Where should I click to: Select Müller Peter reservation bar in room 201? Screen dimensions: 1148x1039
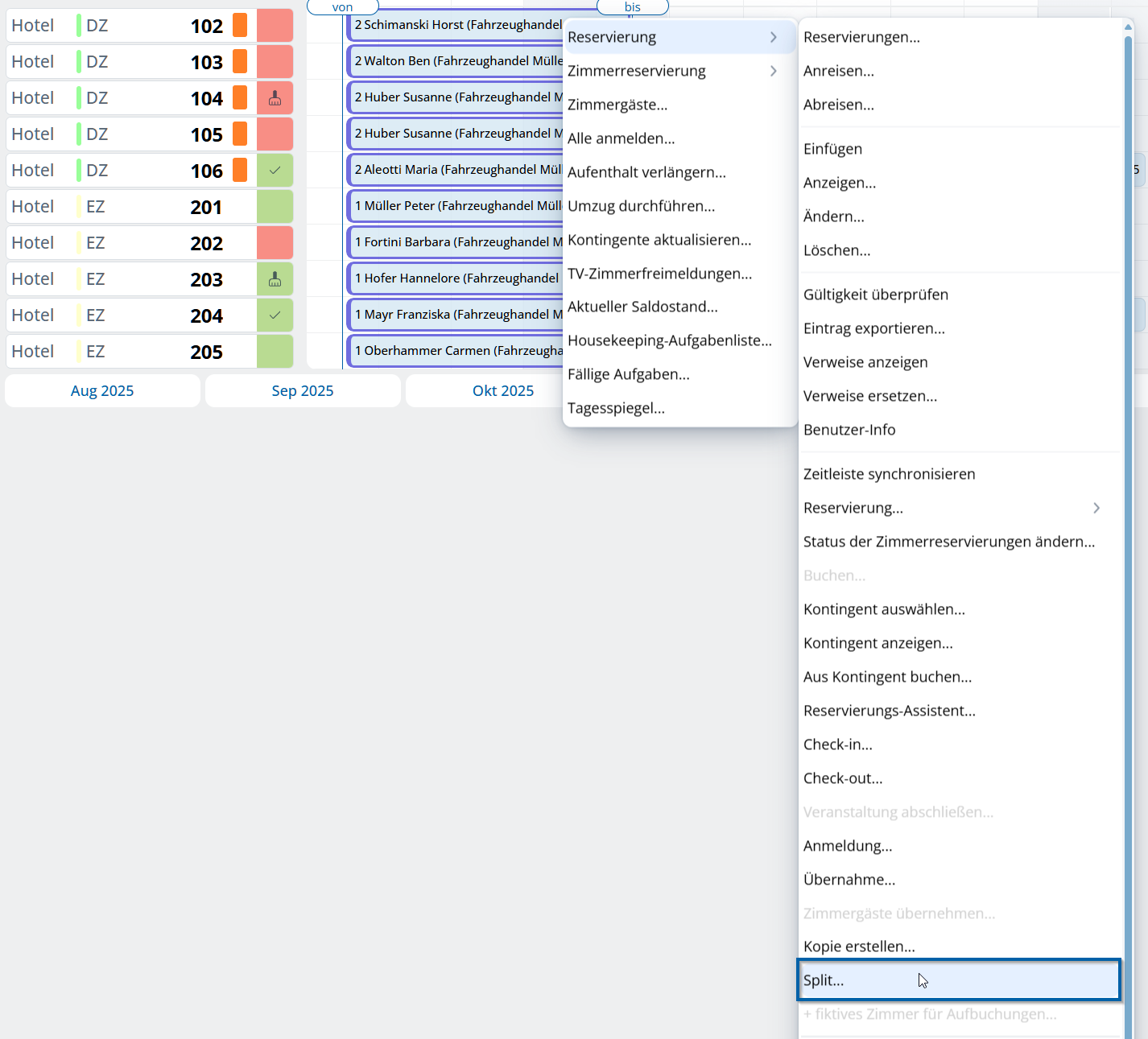(457, 206)
